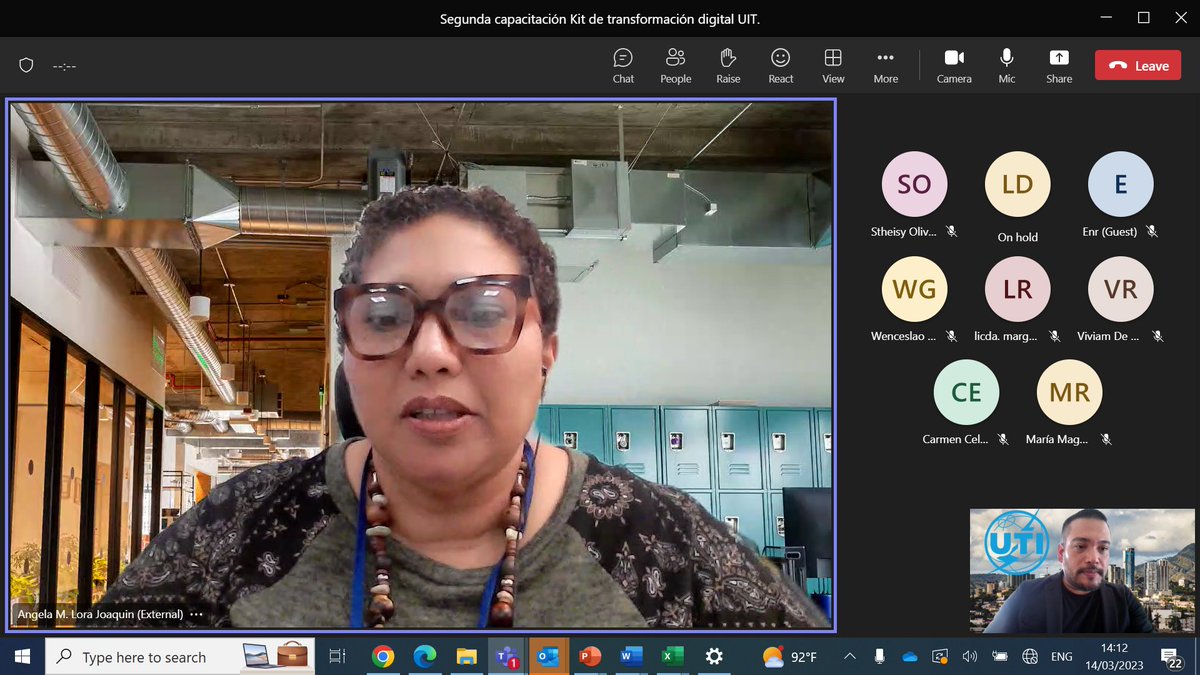Open the network globe icon
Viewport: 1200px width, 675px height.
(1029, 657)
